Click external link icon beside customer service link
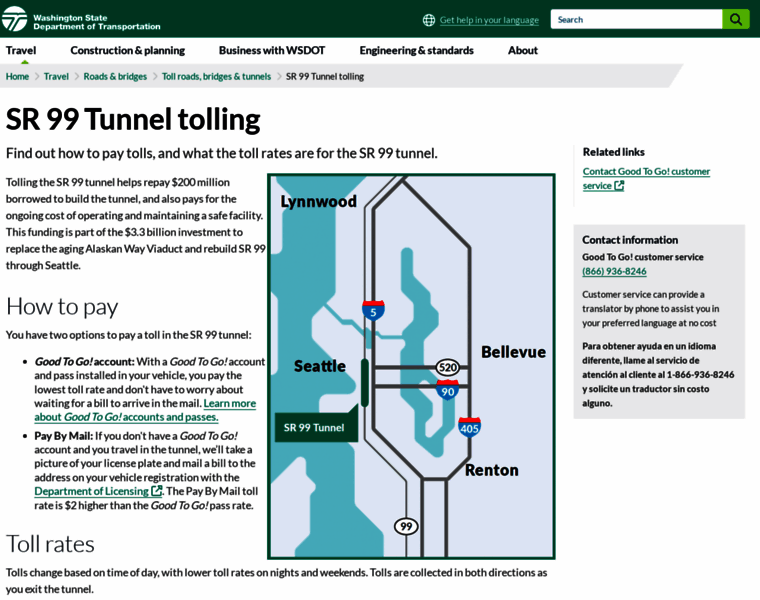The image size is (760, 600). (x=619, y=186)
